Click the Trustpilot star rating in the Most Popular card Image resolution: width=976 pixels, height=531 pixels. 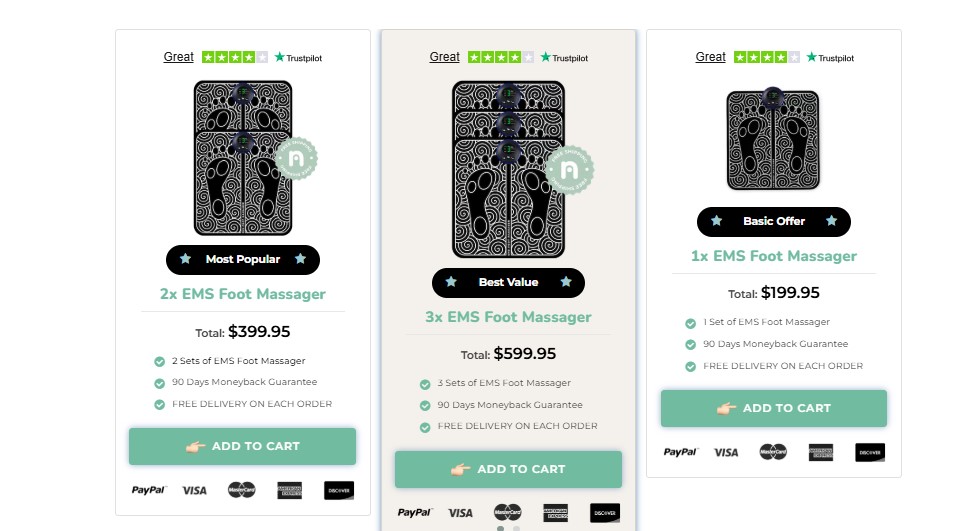[235, 57]
